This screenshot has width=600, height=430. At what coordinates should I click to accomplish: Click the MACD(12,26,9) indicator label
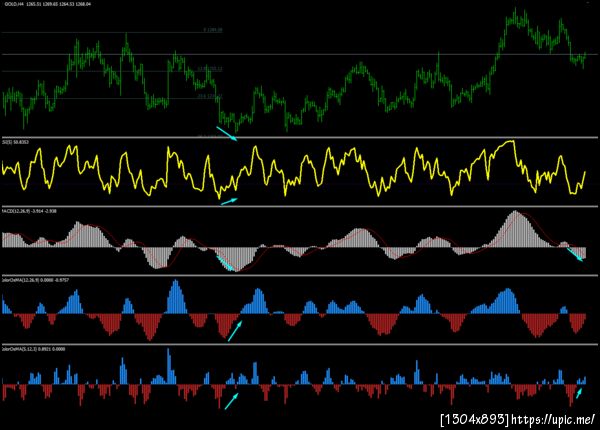29,211
